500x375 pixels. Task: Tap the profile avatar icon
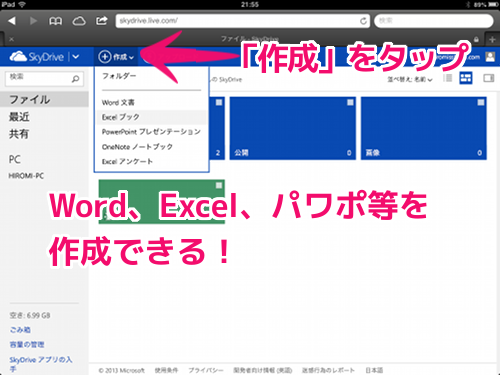click(490, 57)
